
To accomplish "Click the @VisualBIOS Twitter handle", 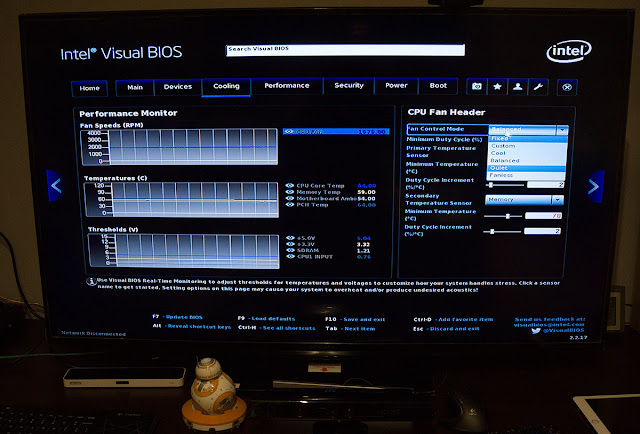I will coord(564,330).
